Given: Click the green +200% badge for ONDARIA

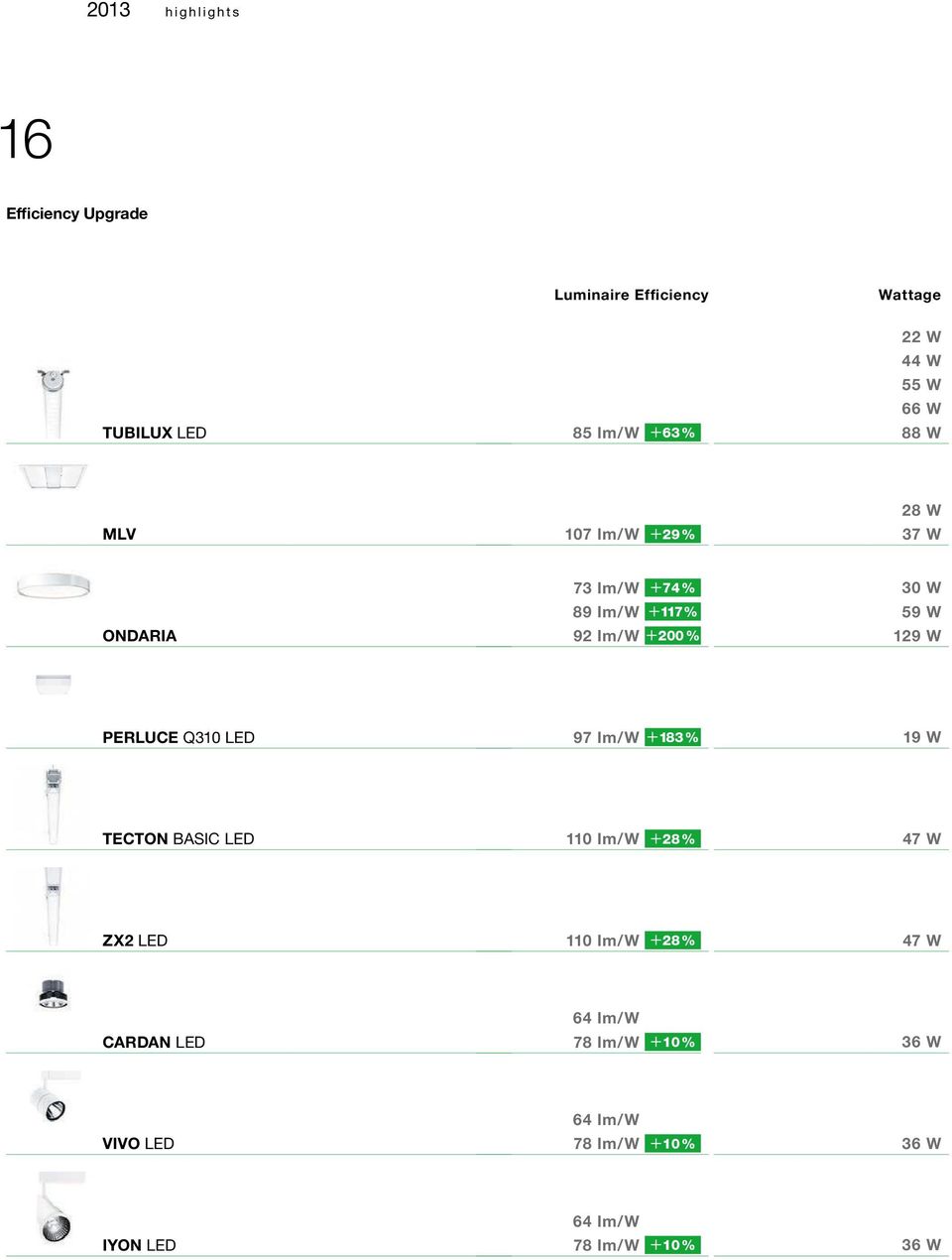Looking at the screenshot, I should 672,636.
